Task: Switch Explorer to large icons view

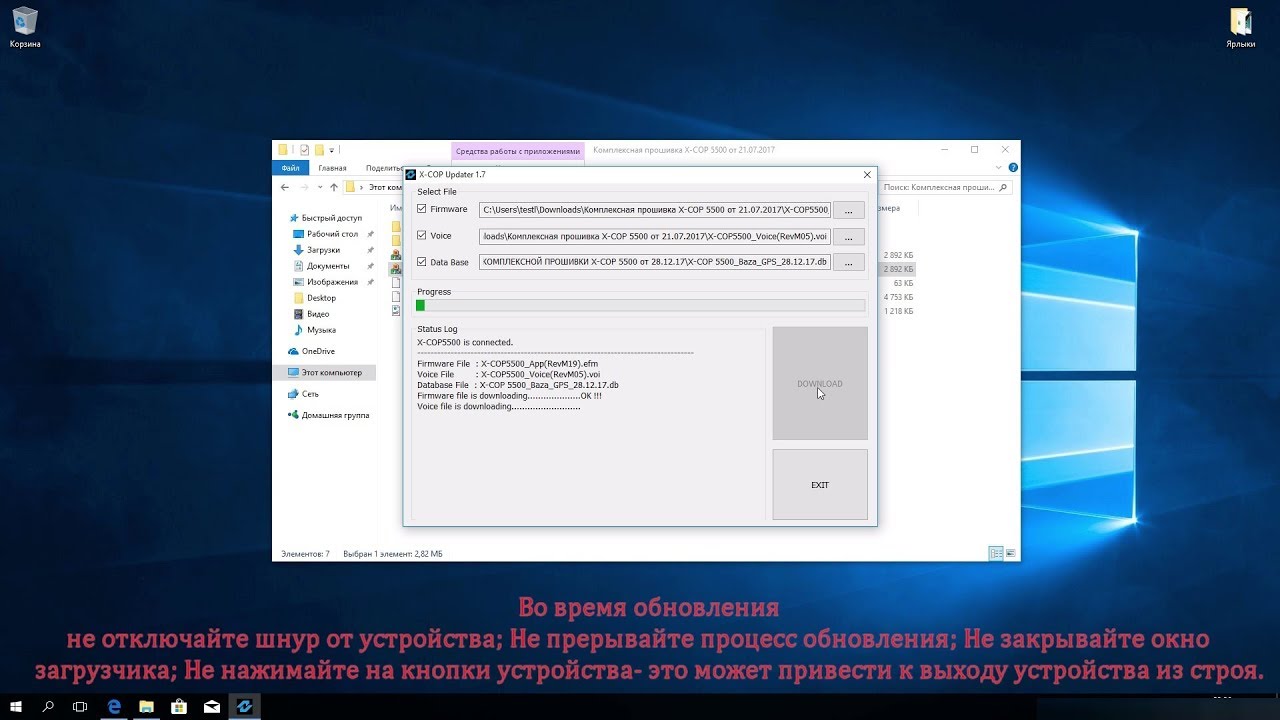Action: [1010, 553]
